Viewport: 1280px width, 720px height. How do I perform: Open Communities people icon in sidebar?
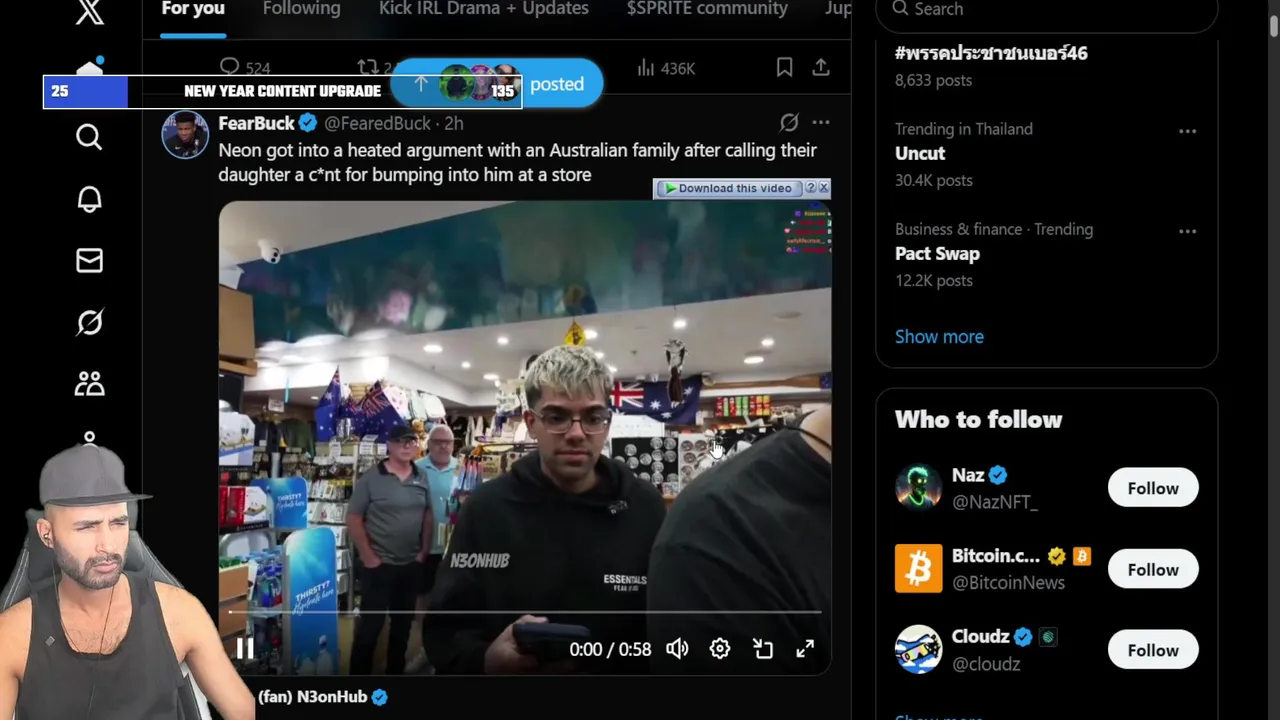89,384
